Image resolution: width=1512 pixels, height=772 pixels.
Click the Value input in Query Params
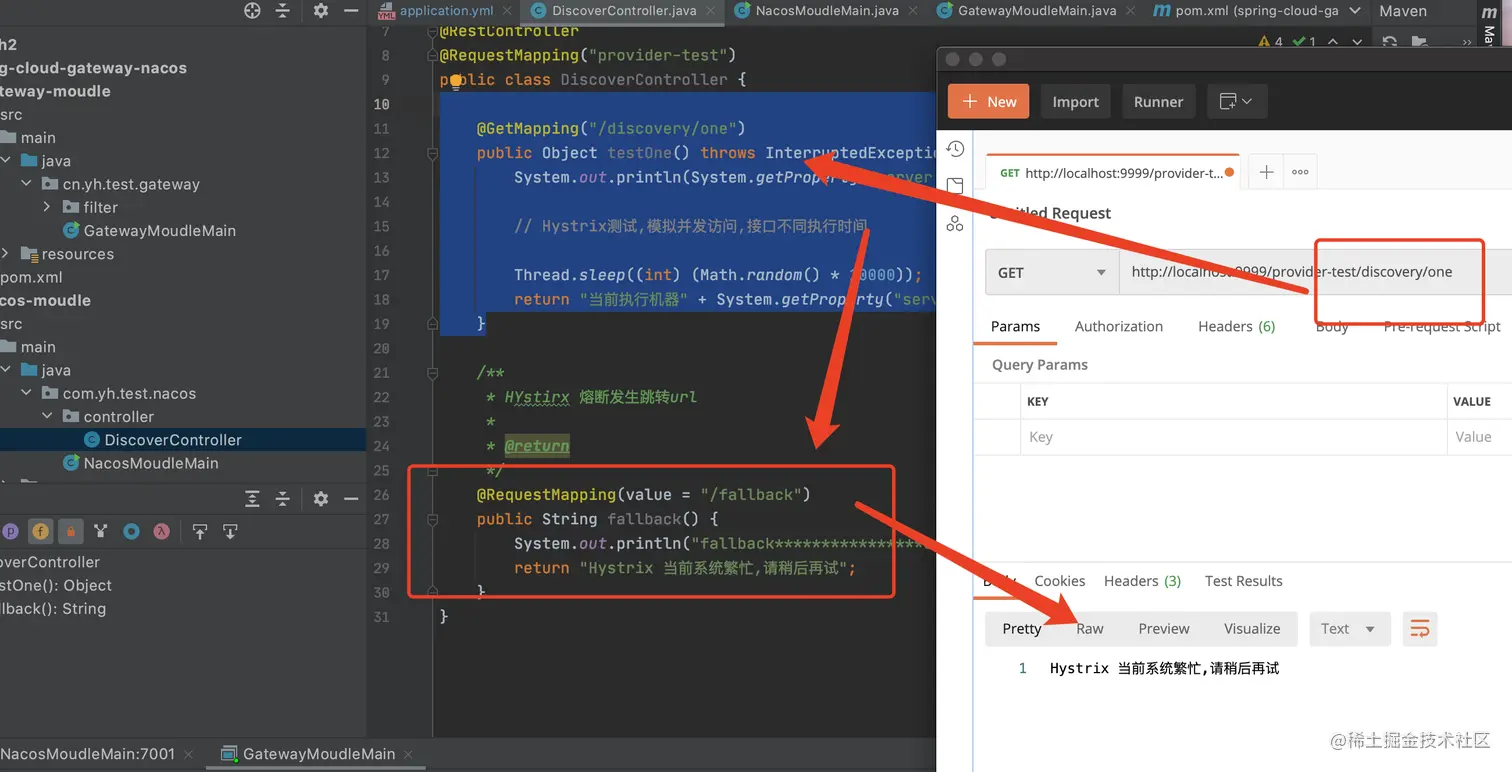tap(1480, 437)
